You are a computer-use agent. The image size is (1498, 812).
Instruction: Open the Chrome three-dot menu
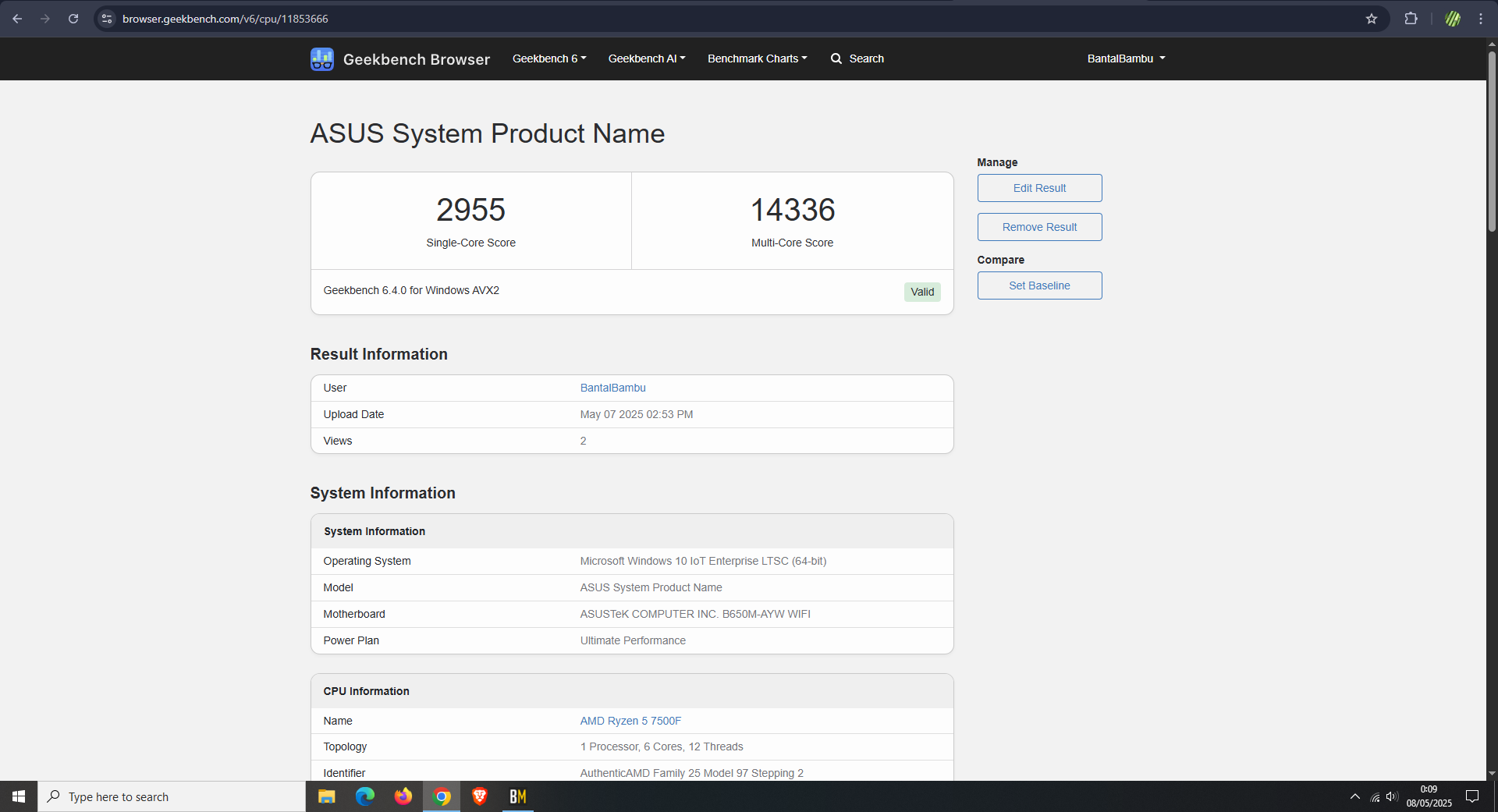click(1480, 19)
